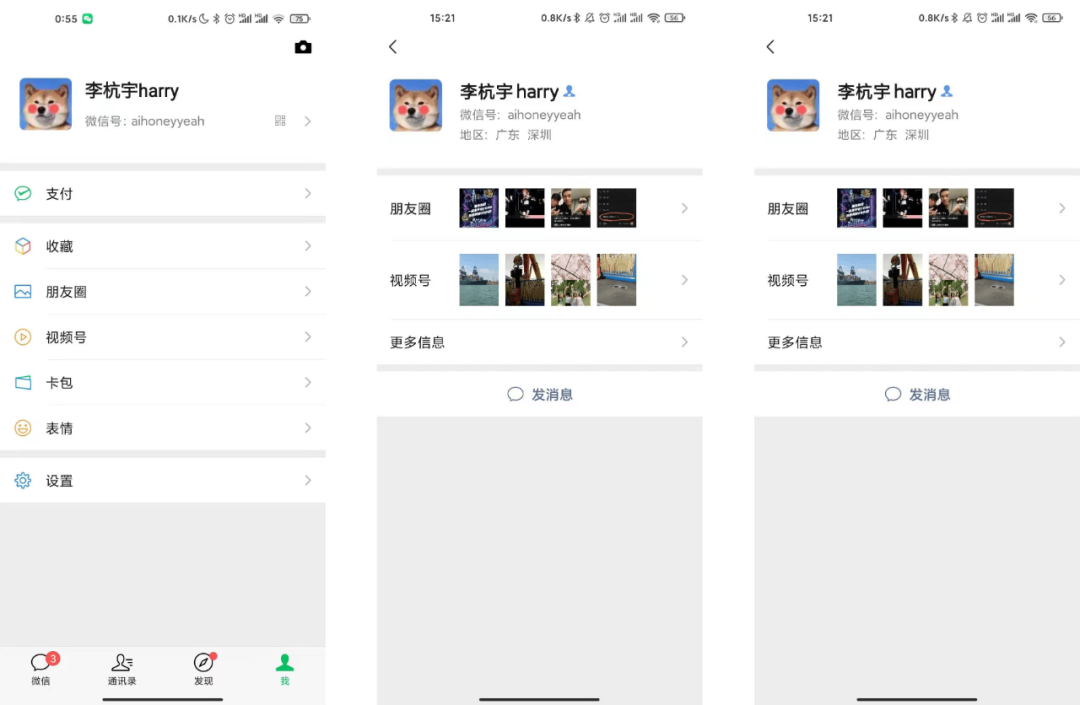
Task: Tap the green 支付 payment icon
Action: pyautogui.click(x=23, y=193)
